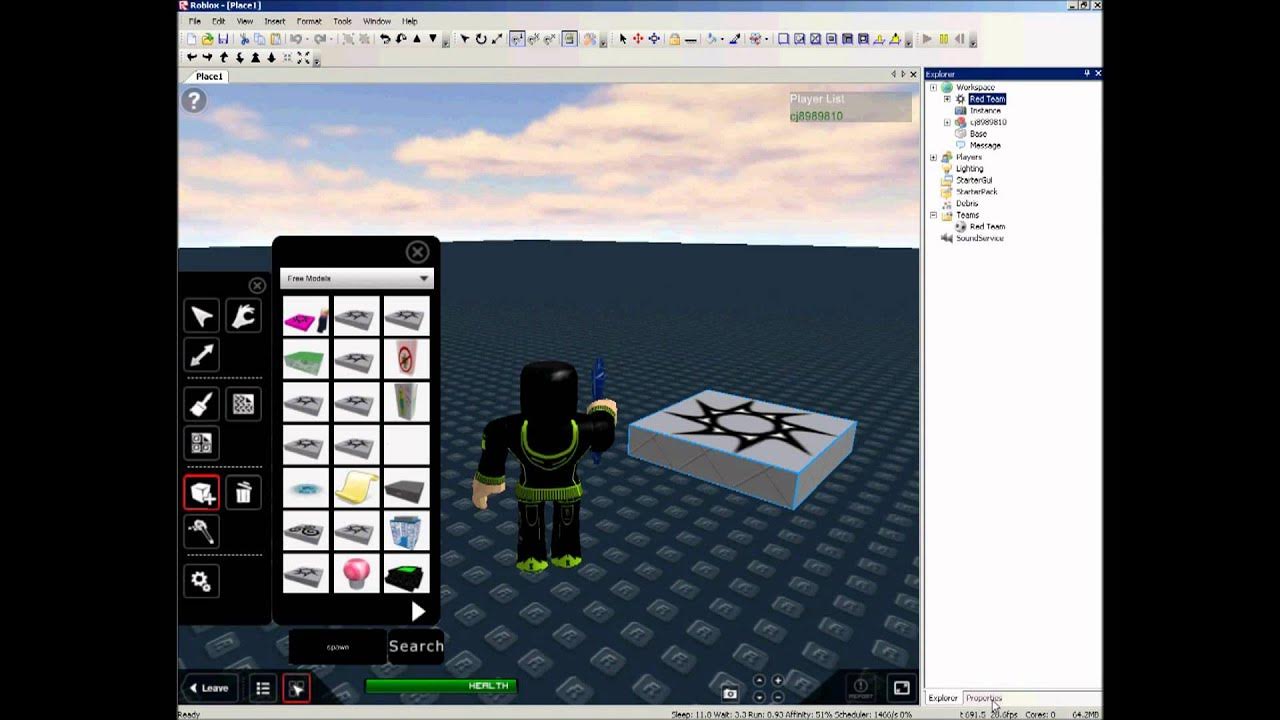Select Message under Workspace
This screenshot has width=1280, height=720.
(985, 145)
